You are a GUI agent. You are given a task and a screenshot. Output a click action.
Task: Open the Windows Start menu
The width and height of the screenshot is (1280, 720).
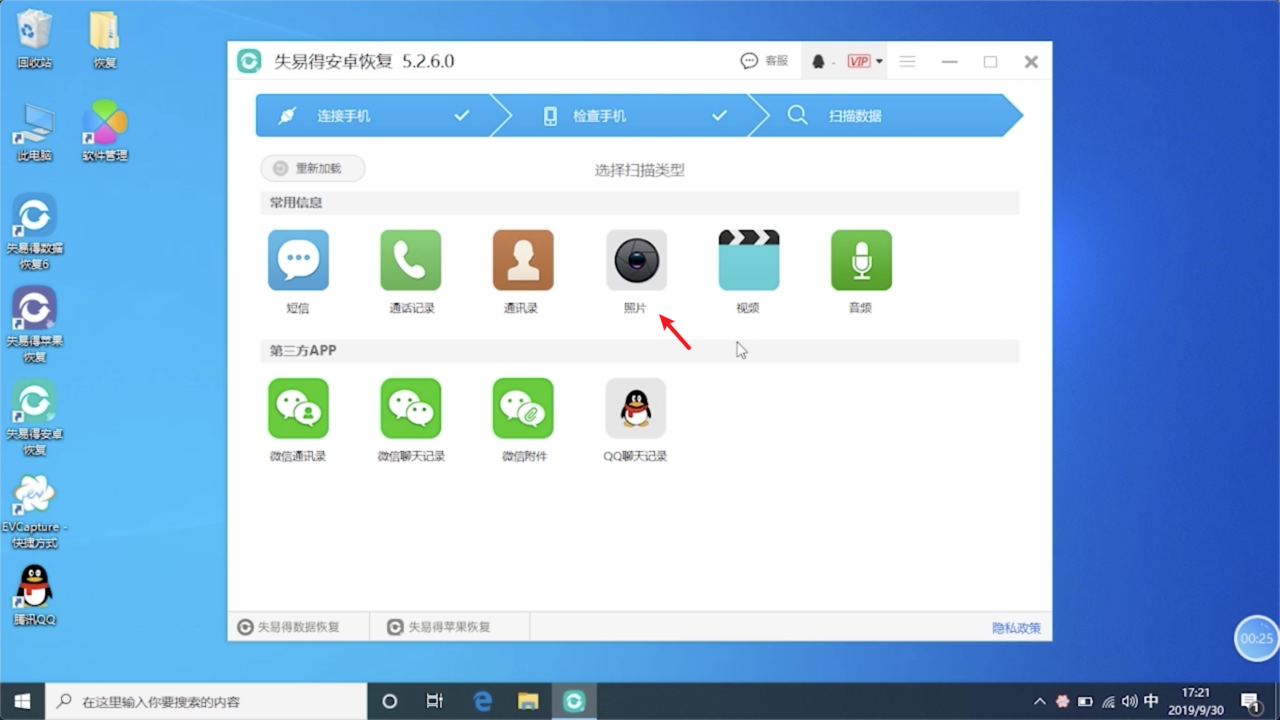(x=22, y=701)
